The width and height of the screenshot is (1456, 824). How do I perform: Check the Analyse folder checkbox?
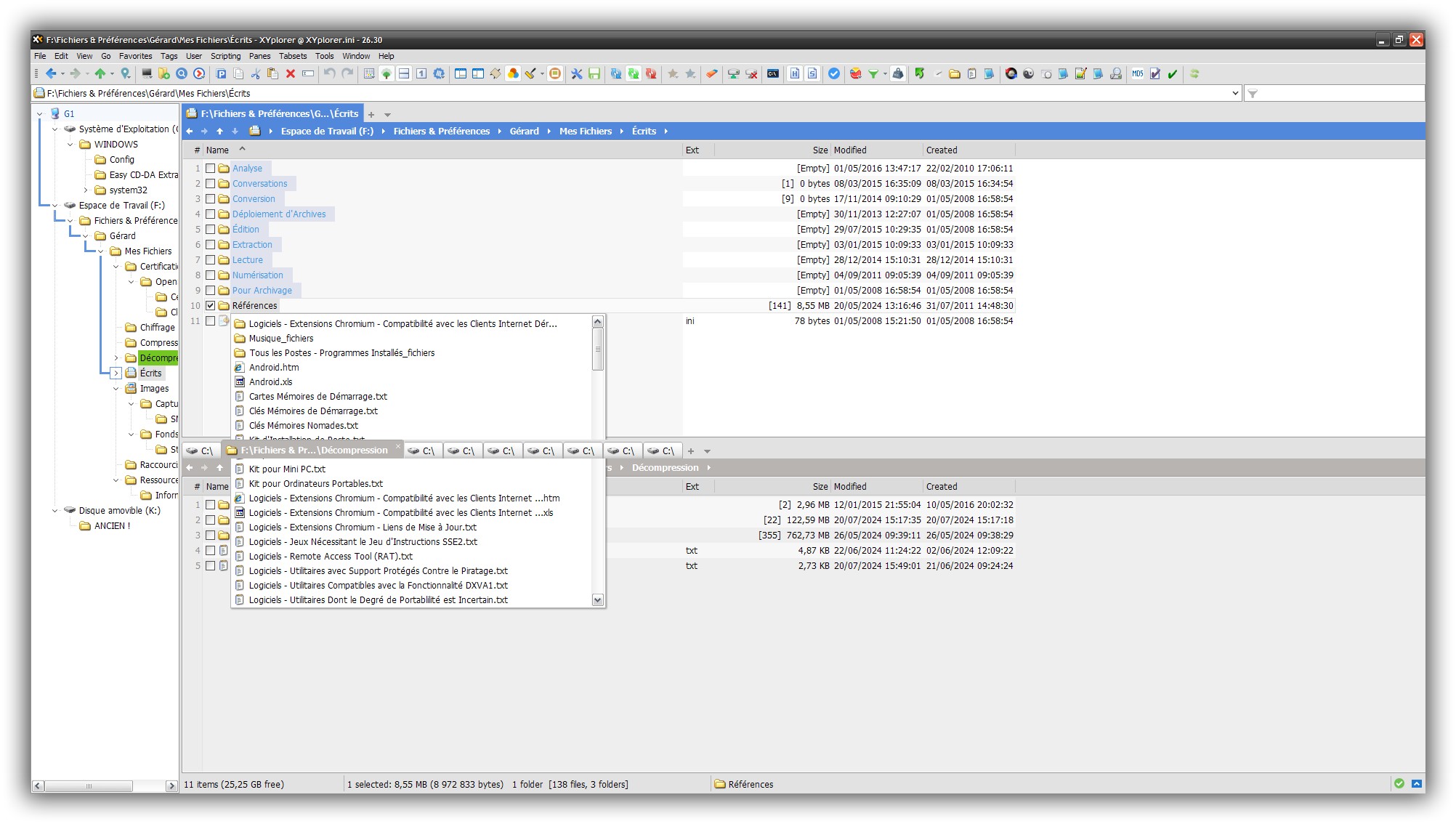pos(210,169)
